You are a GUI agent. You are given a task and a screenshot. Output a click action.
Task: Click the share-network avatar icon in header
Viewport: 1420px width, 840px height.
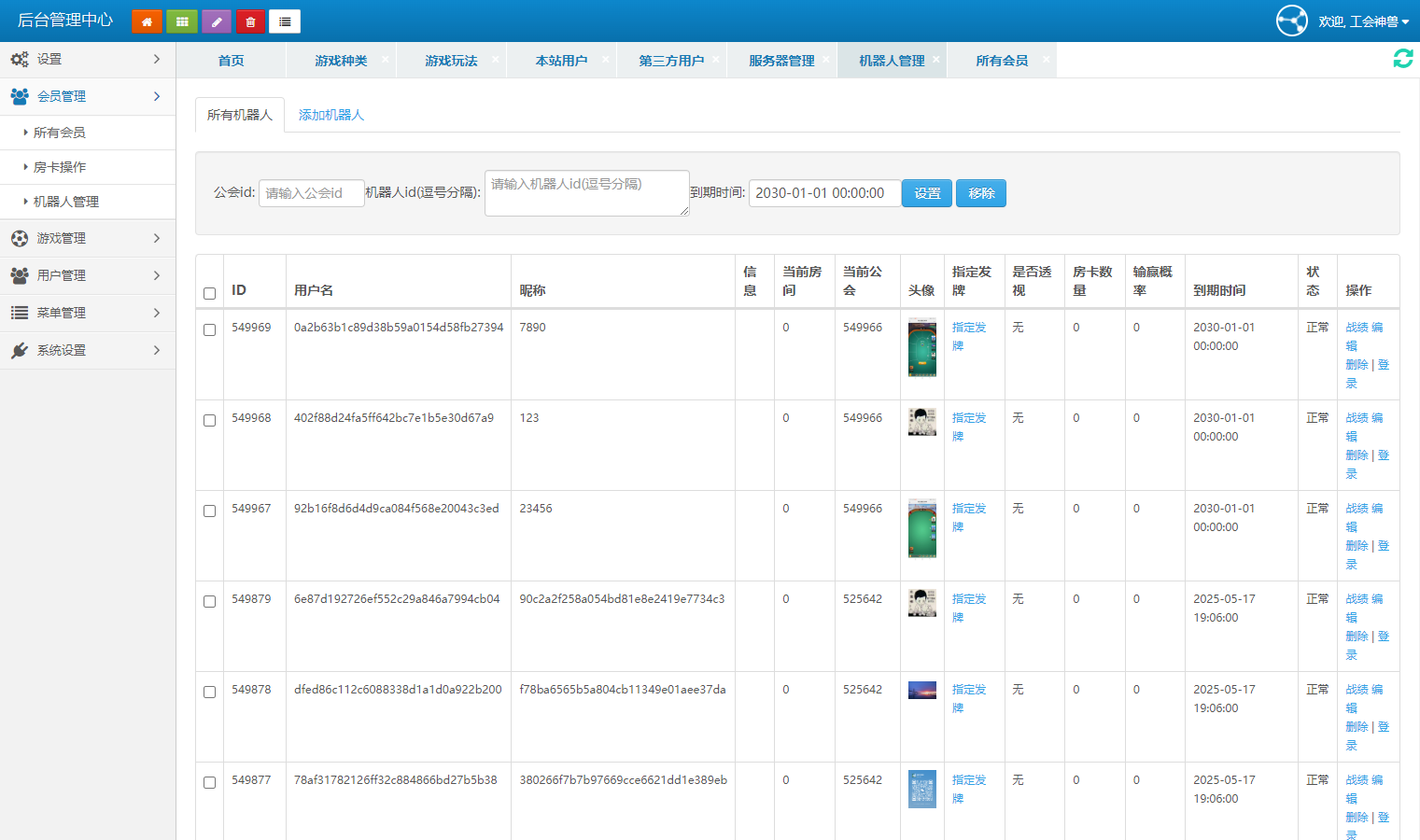[1291, 21]
